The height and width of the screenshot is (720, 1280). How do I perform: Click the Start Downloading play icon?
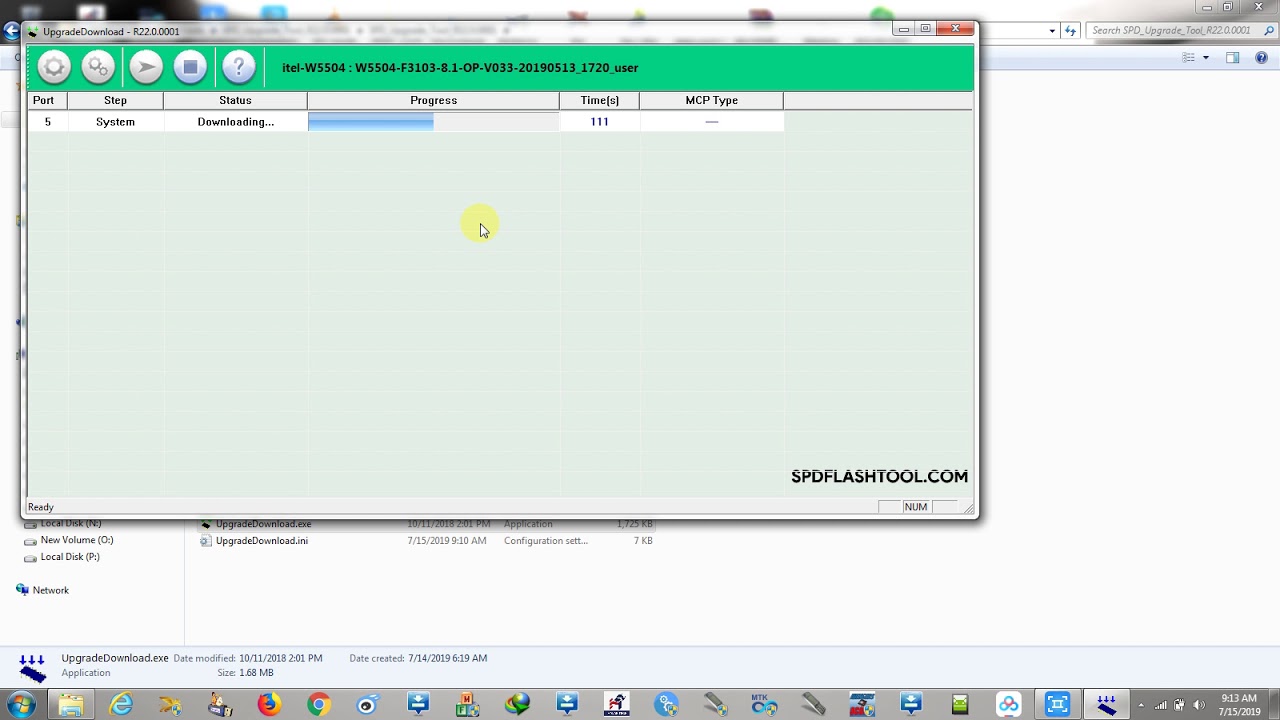click(146, 68)
